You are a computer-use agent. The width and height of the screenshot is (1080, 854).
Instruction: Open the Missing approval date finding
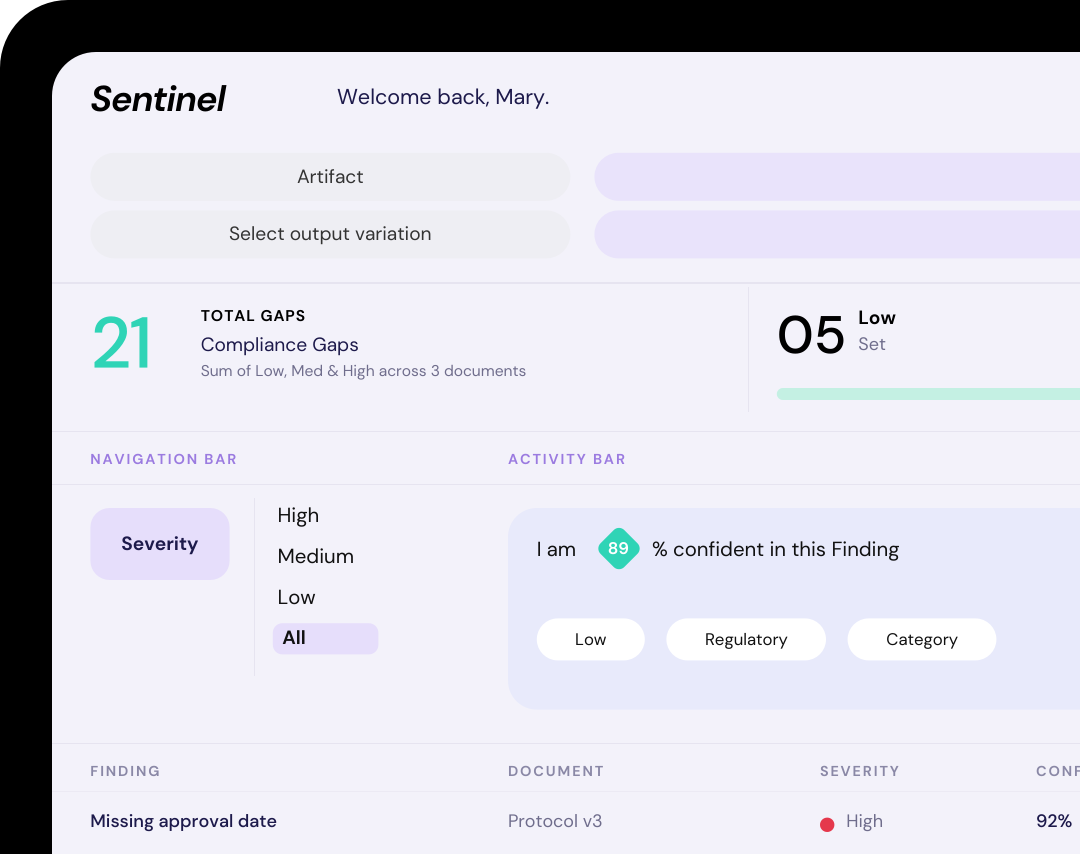click(183, 821)
